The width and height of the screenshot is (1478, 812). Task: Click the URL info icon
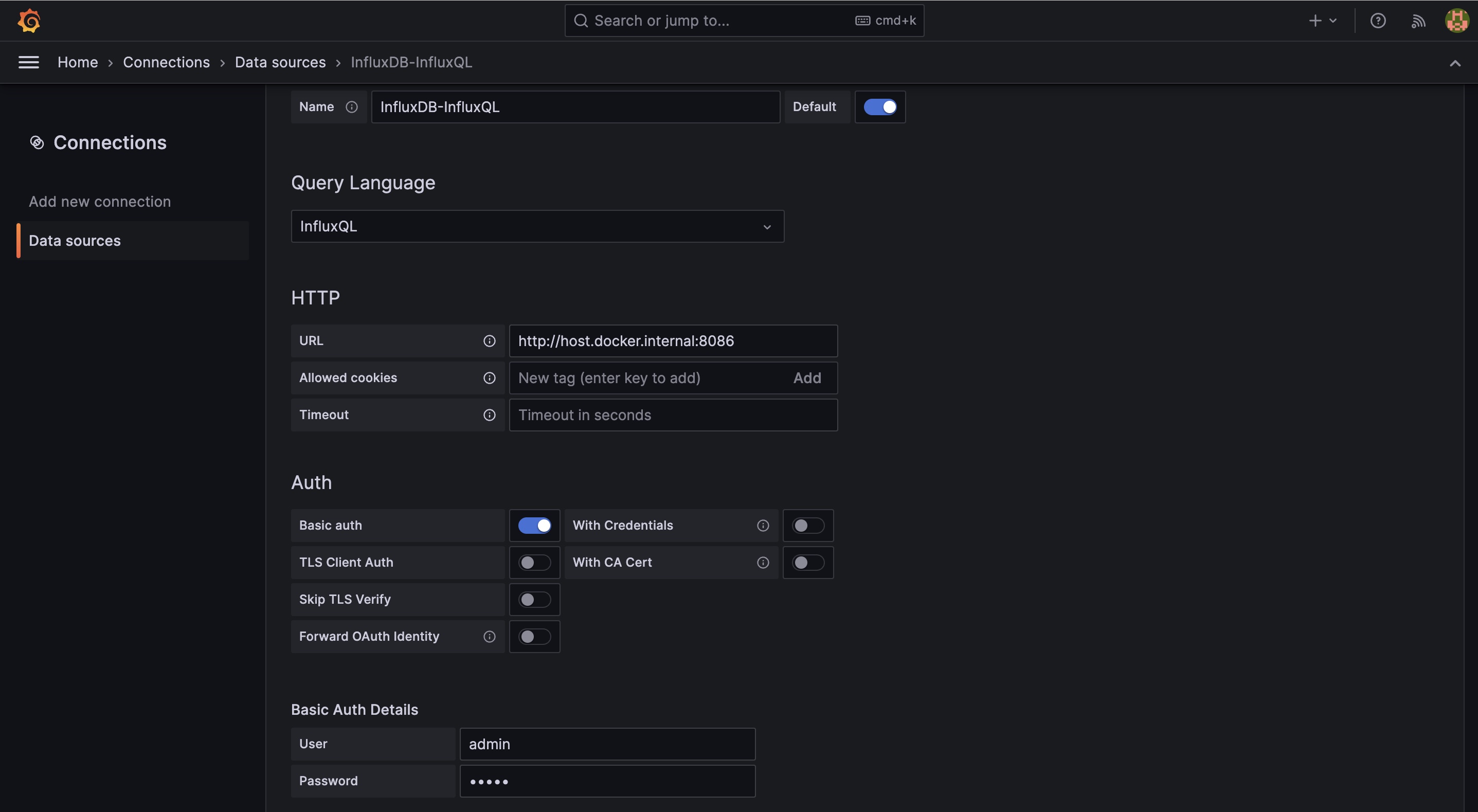(x=490, y=341)
